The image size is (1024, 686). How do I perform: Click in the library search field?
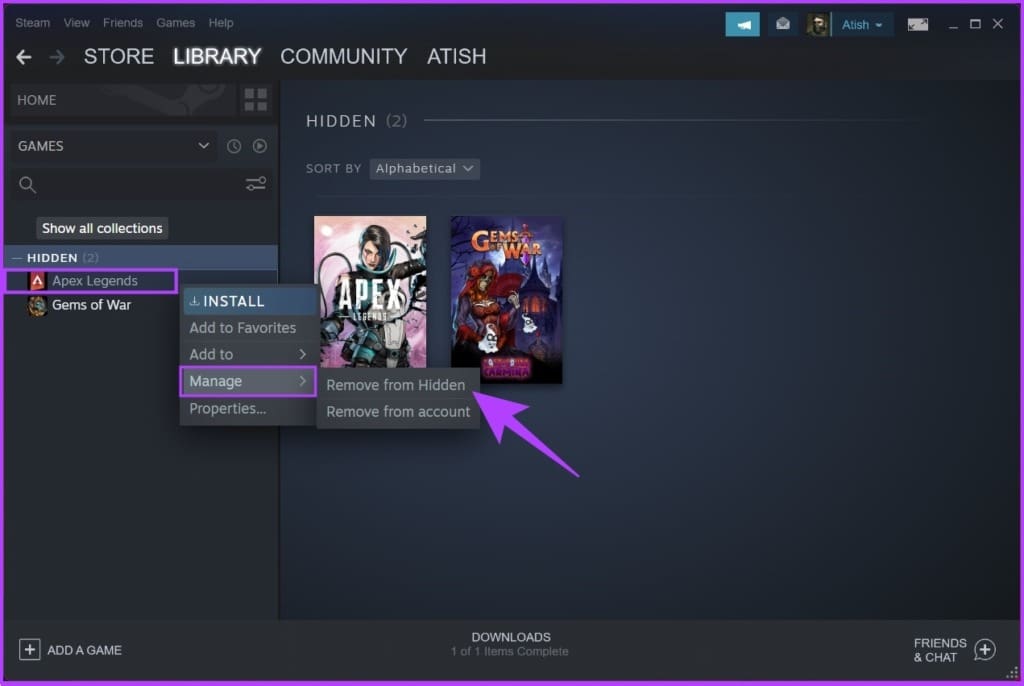click(140, 185)
